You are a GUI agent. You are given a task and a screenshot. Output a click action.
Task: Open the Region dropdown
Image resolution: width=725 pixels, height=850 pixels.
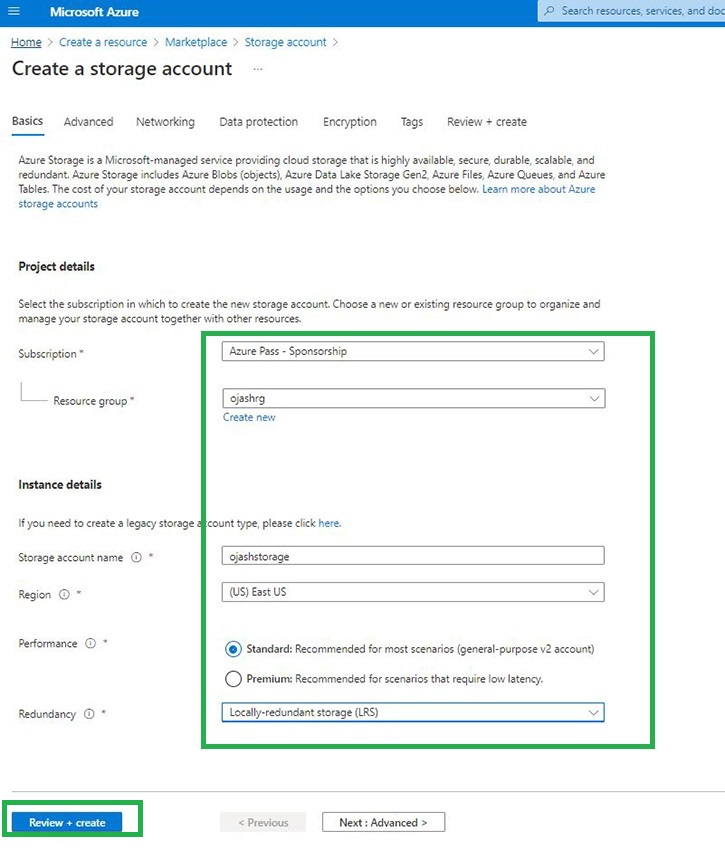tap(413, 592)
